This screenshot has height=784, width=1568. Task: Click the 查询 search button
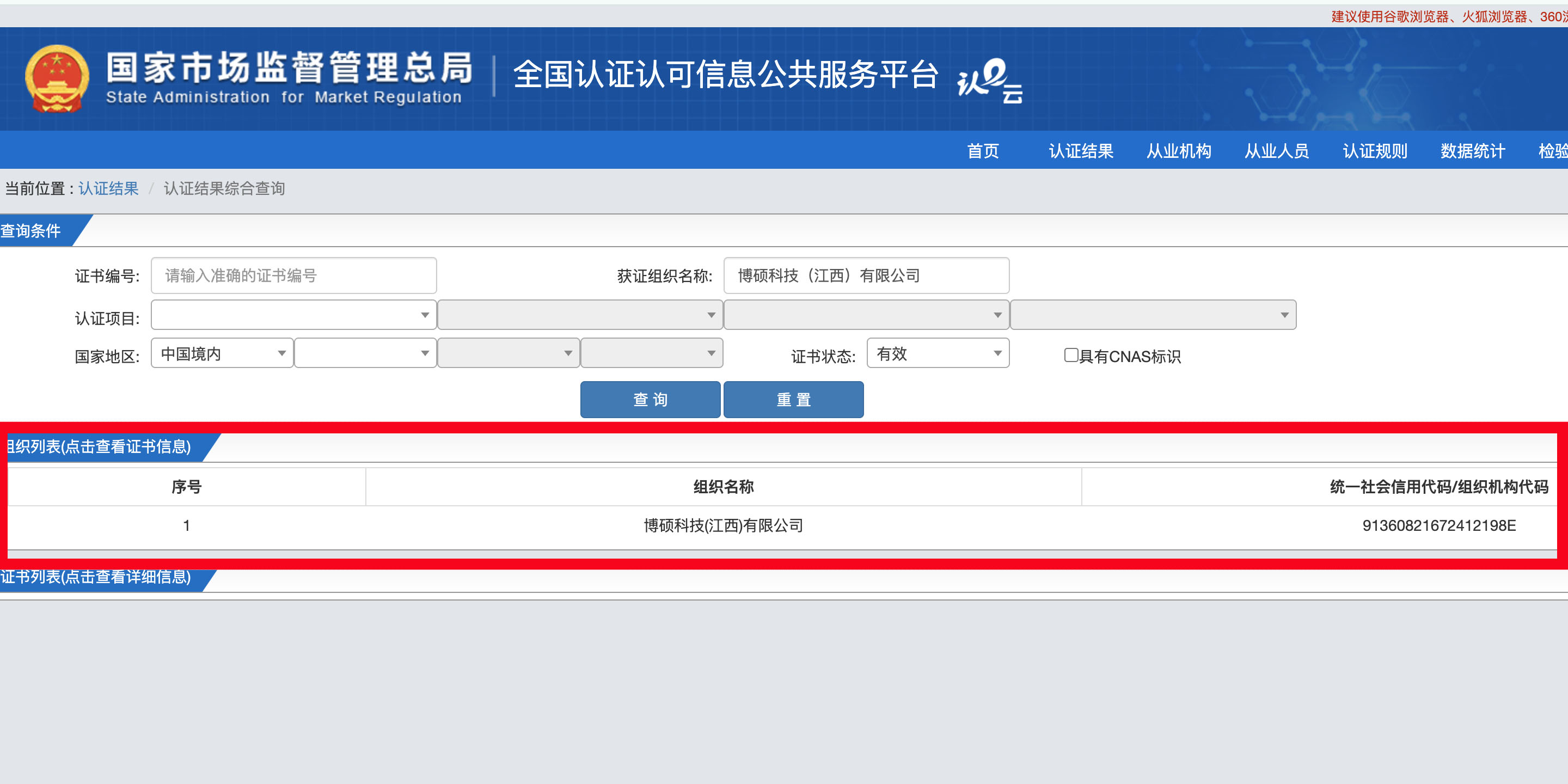[650, 399]
